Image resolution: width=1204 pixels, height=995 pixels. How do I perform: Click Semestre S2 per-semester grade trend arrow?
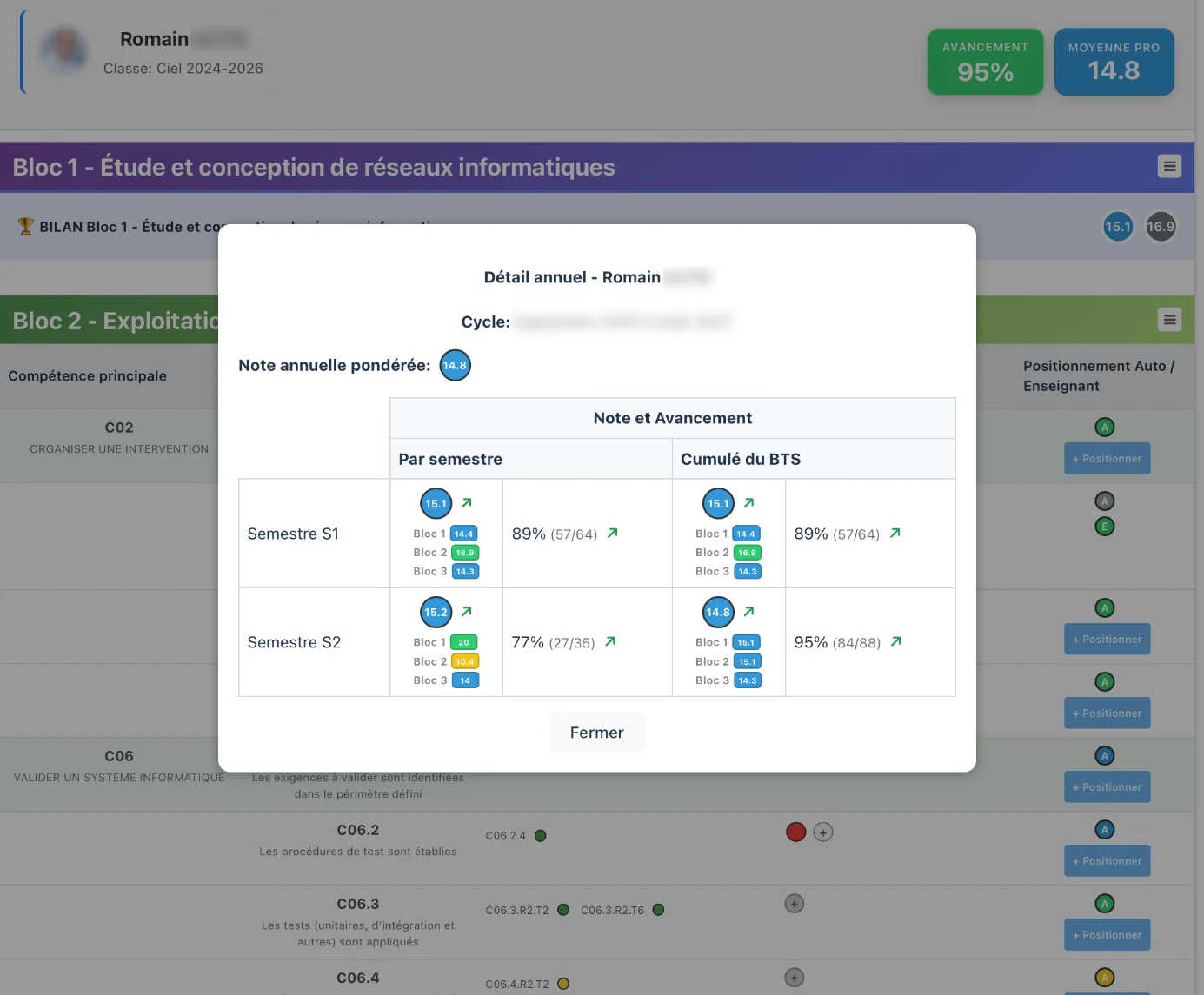467,611
